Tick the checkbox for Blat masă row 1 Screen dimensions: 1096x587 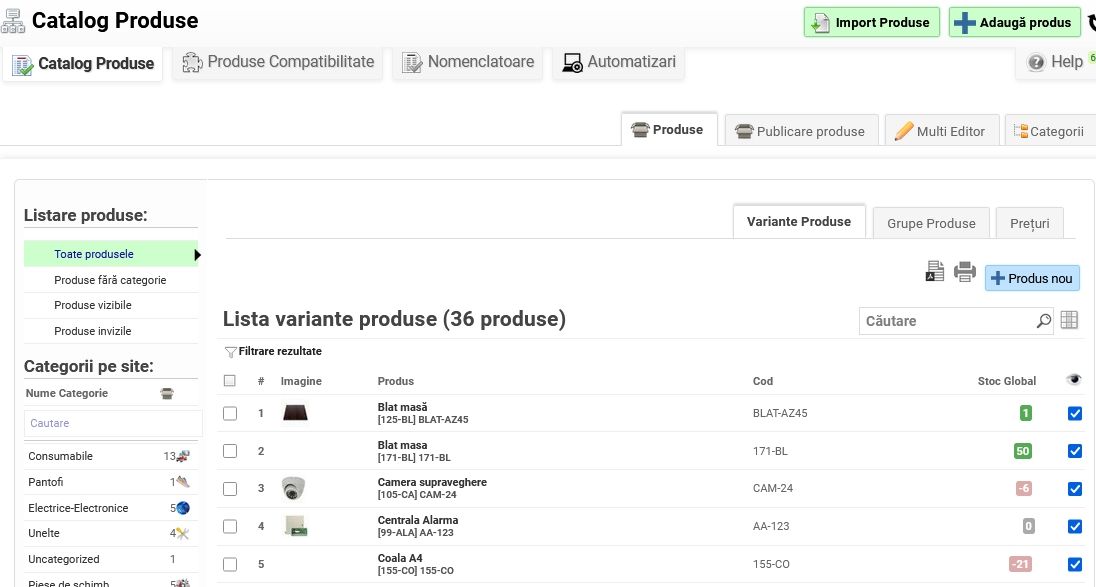click(x=230, y=413)
